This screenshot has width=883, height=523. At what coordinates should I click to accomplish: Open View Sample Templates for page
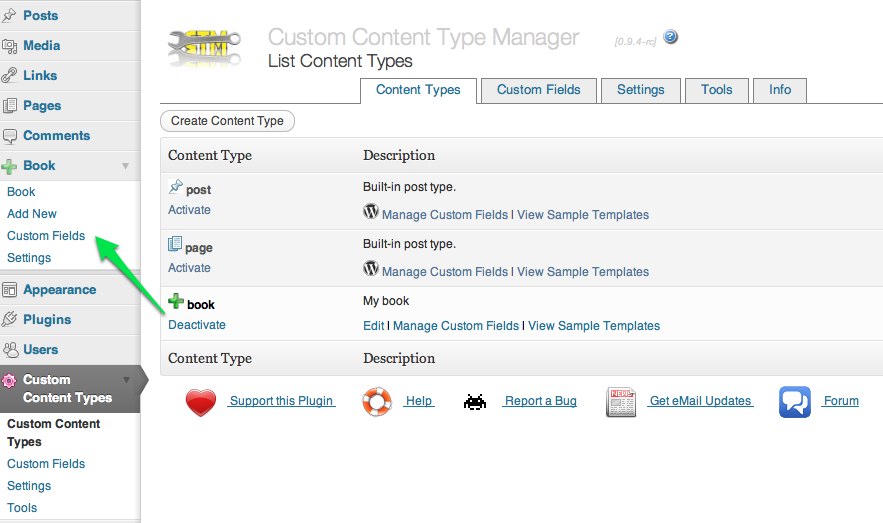point(583,272)
